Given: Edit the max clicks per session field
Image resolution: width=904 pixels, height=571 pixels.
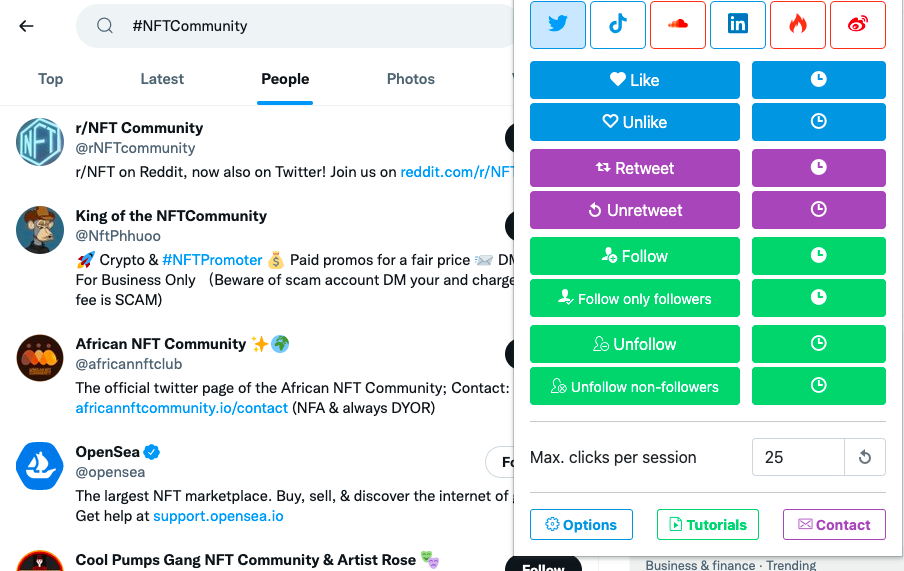Looking at the screenshot, I should pos(798,457).
